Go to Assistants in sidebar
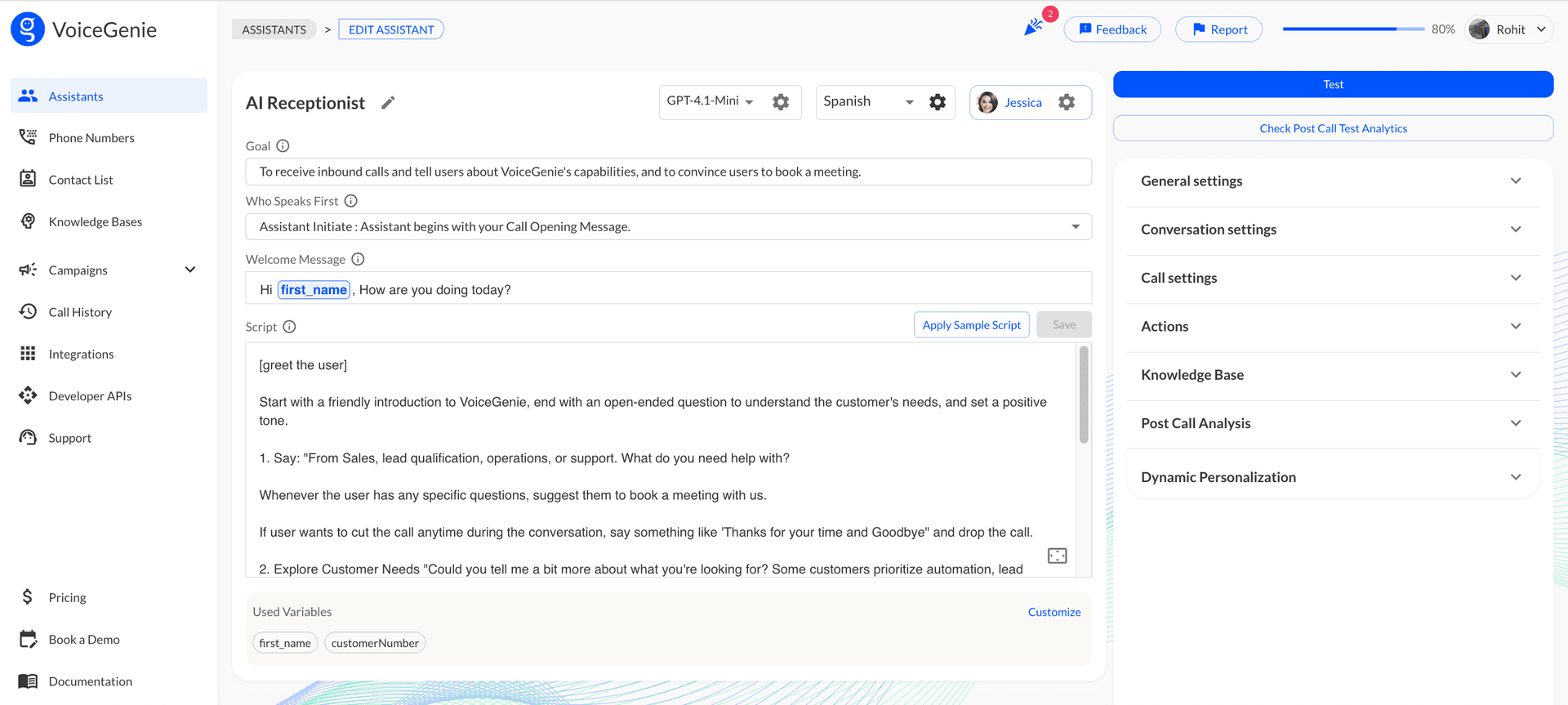This screenshot has height=705, width=1568. coord(109,96)
